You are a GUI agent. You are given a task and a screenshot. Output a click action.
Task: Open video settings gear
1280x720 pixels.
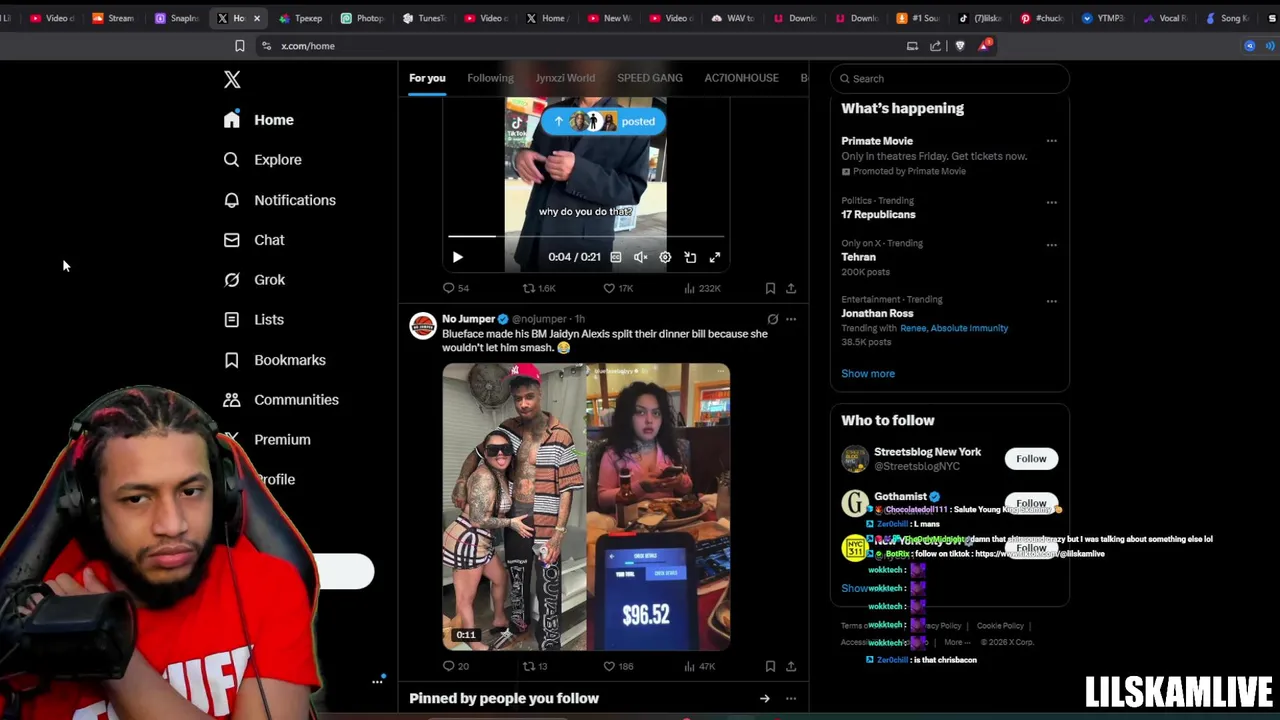[x=665, y=257]
